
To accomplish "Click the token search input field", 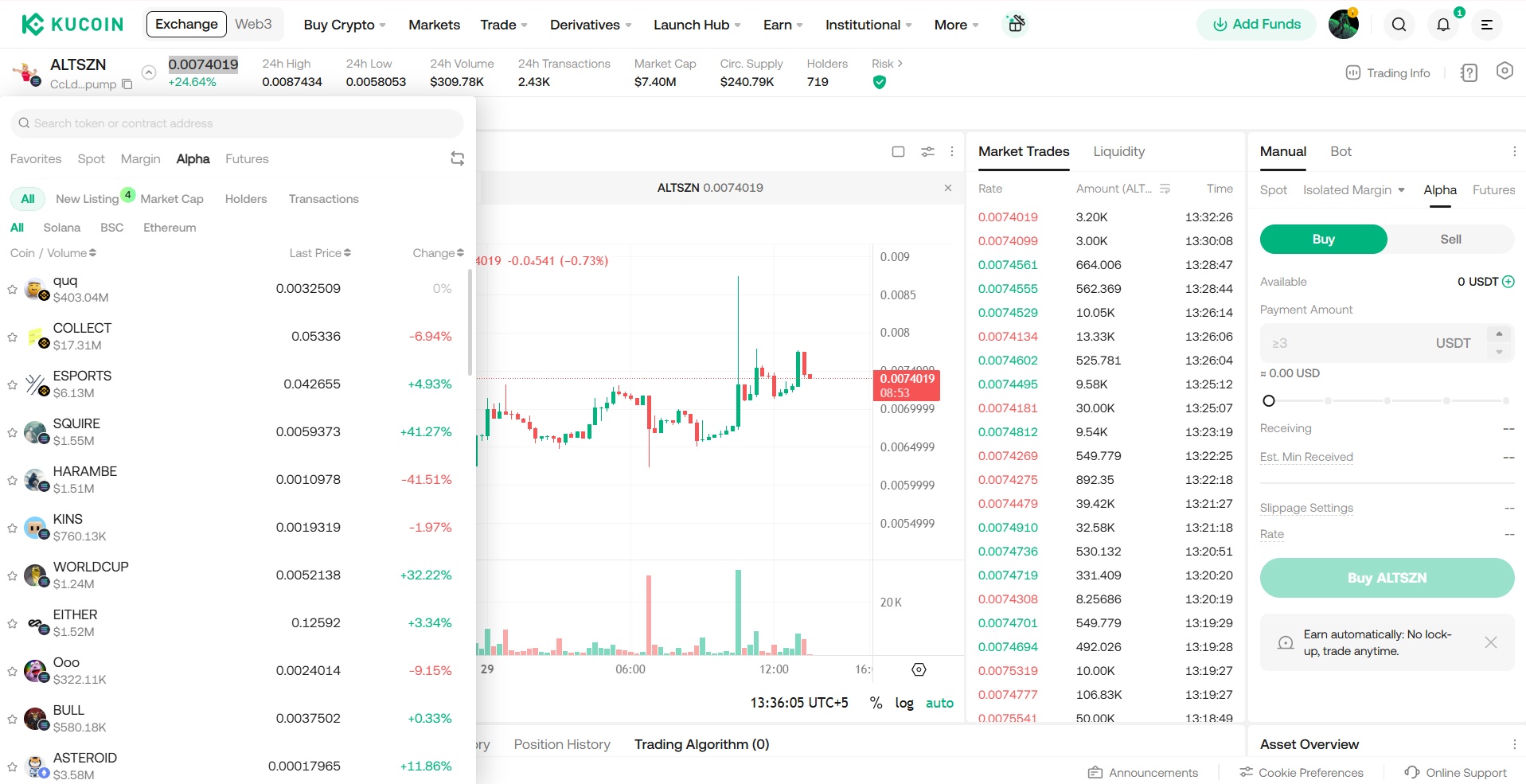I will coord(237,123).
